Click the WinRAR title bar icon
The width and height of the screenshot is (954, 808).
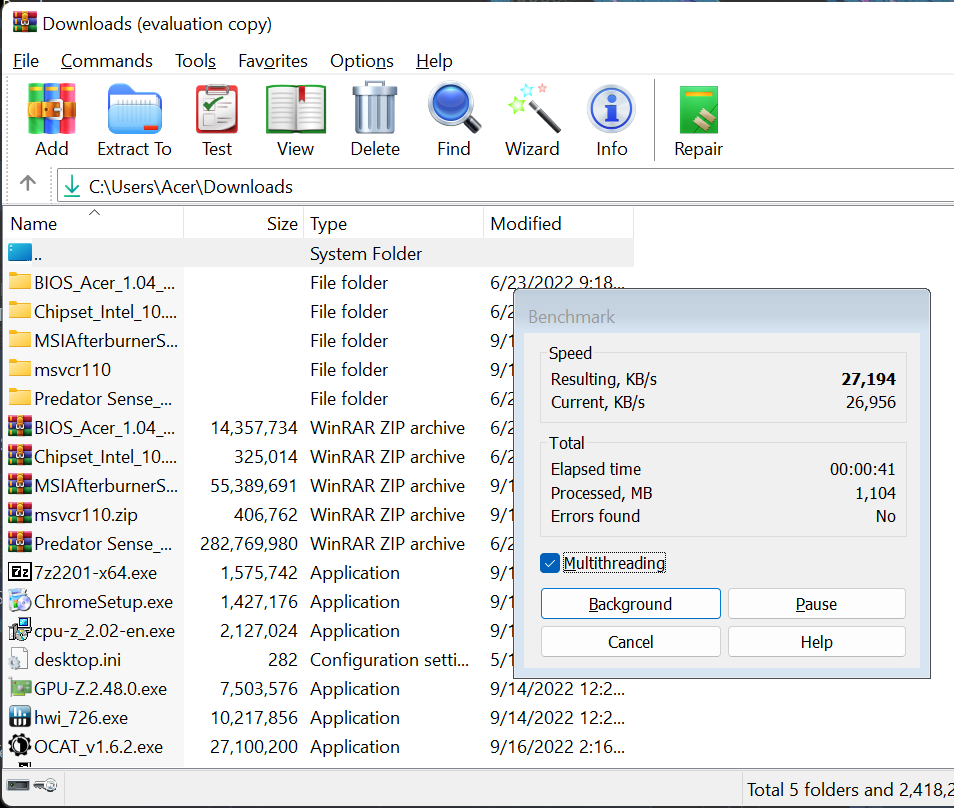[x=24, y=23]
